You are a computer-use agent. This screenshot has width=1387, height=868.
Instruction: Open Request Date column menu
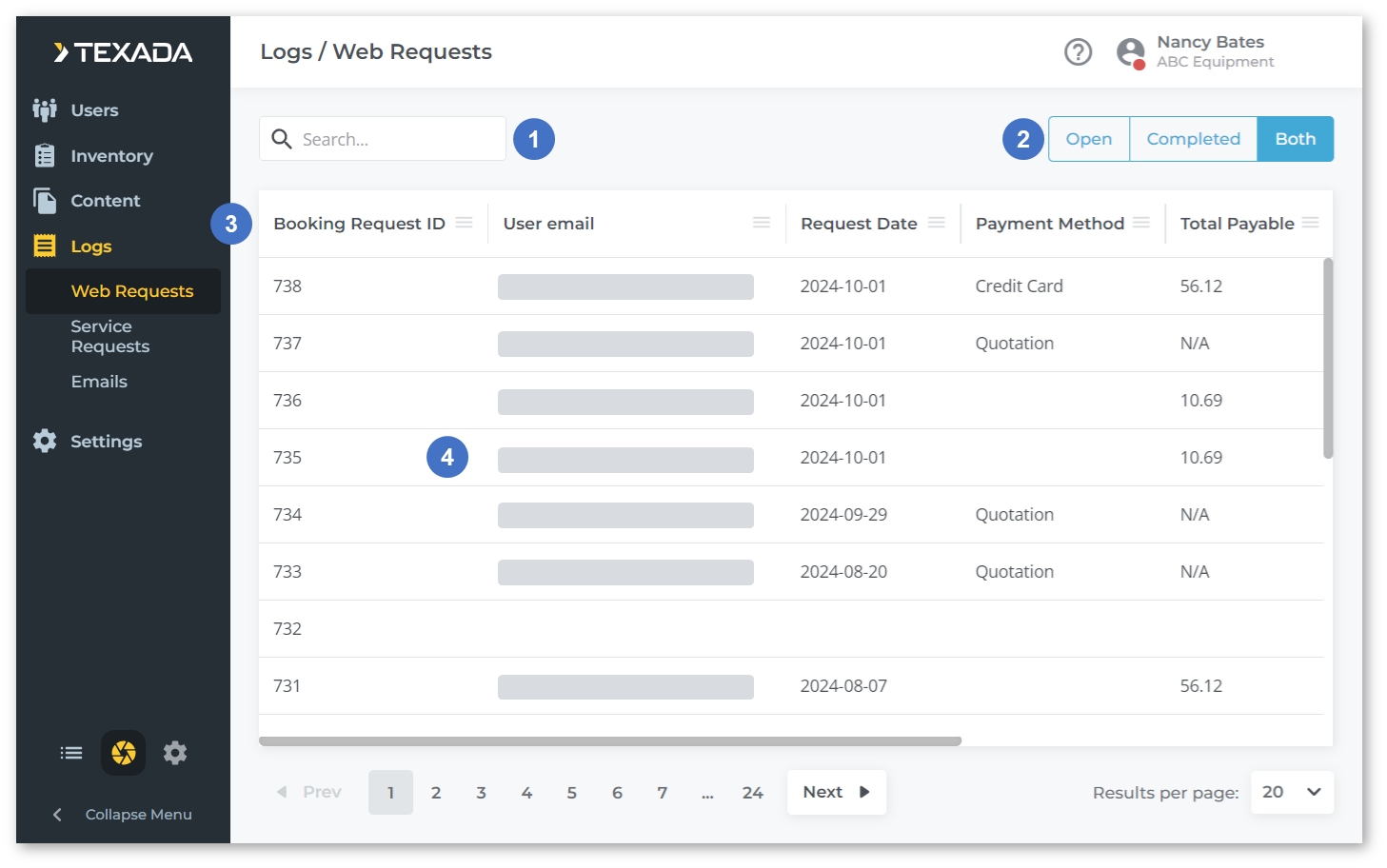pos(937,223)
